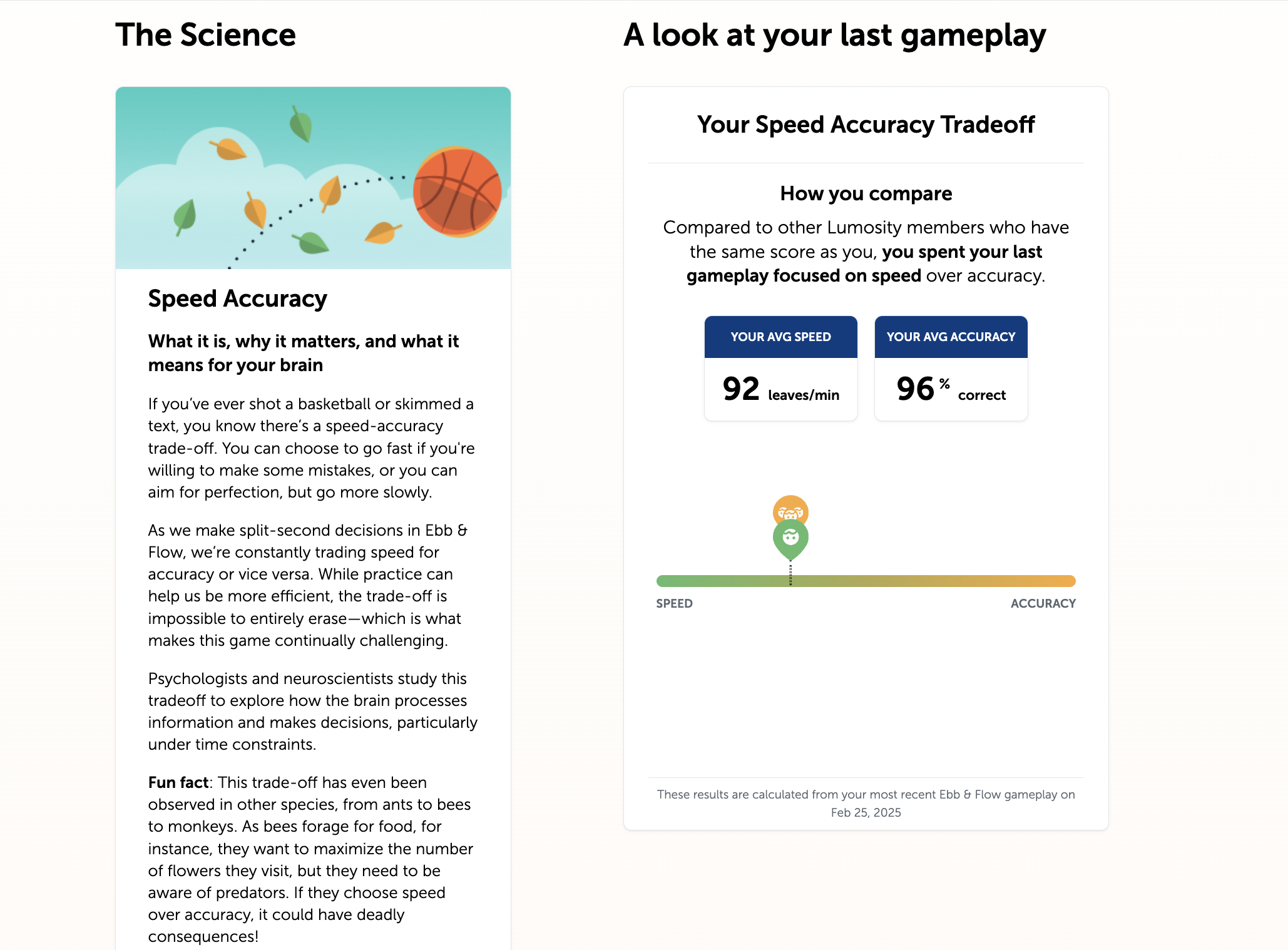This screenshot has width=1288, height=950.
Task: Click the 96% correct value
Action: click(951, 389)
